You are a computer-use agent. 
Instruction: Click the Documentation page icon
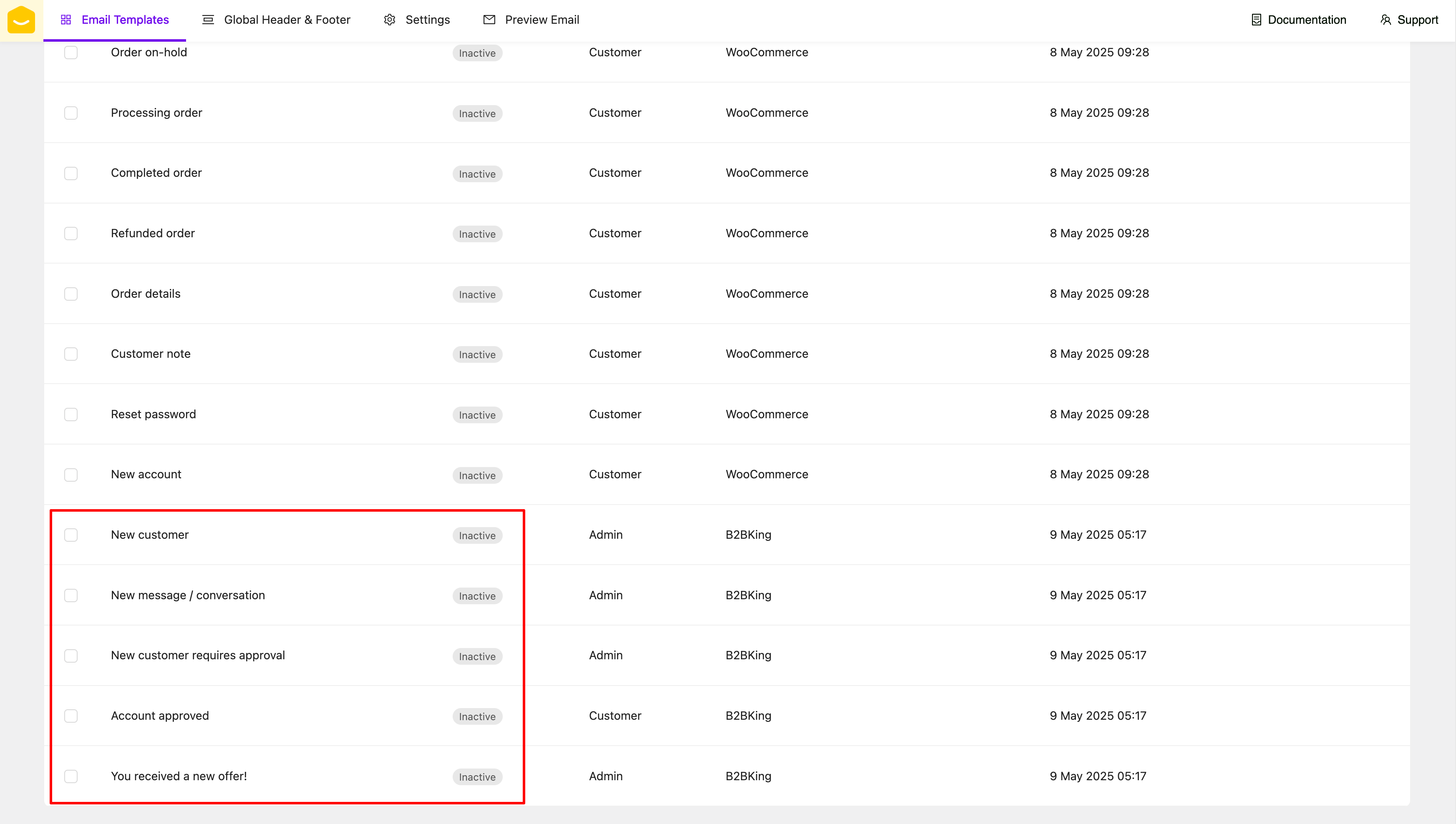1256,20
